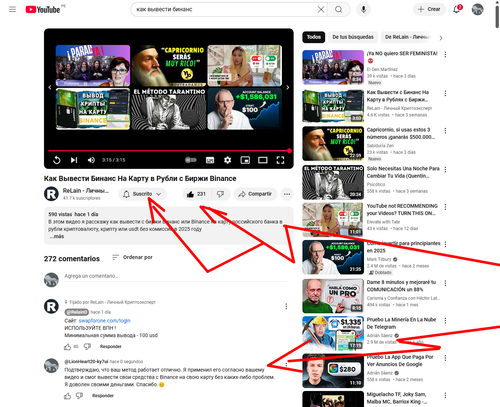Turn on subtitles in the player
Screen dimensions: 500x407
210,160
